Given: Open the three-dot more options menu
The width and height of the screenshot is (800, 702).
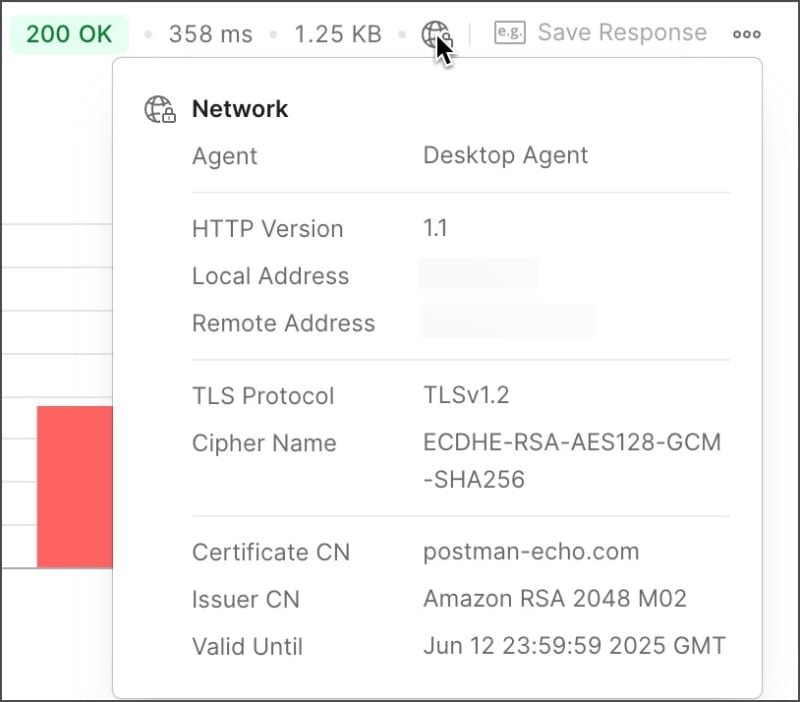Looking at the screenshot, I should point(747,34).
